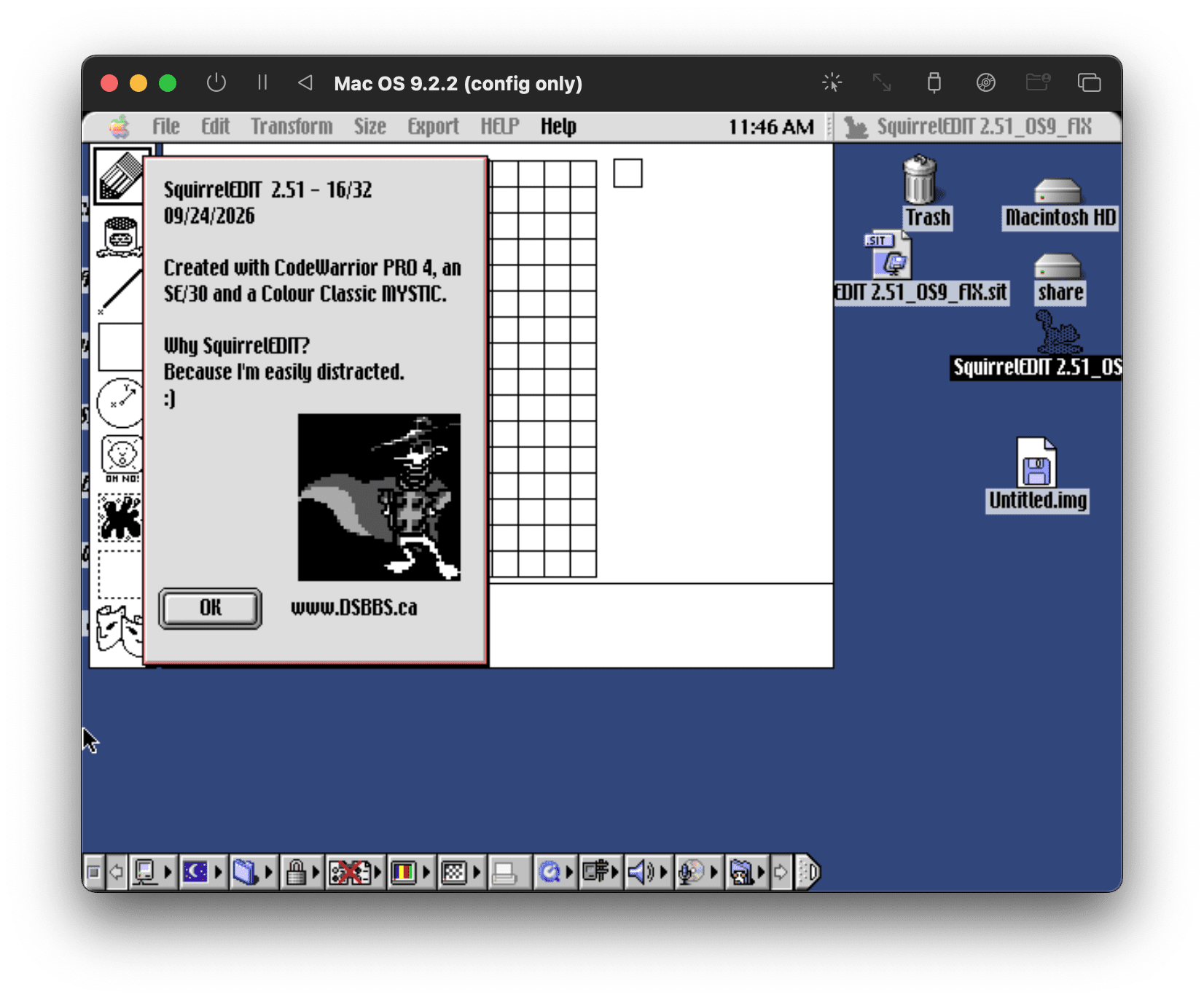1204x1000 pixels.
Task: Pause the virtual machine
Action: coord(262,83)
